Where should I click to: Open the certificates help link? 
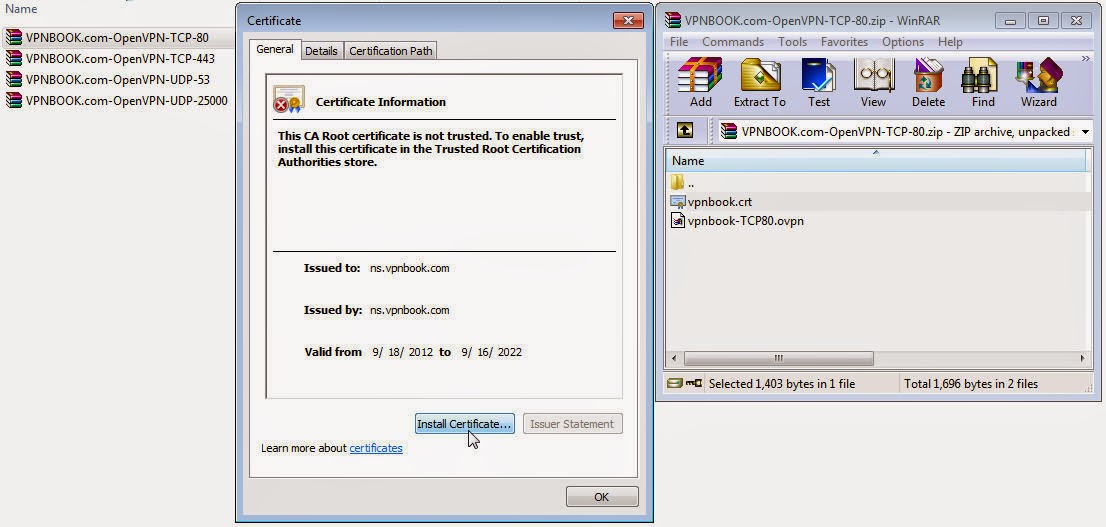376,448
